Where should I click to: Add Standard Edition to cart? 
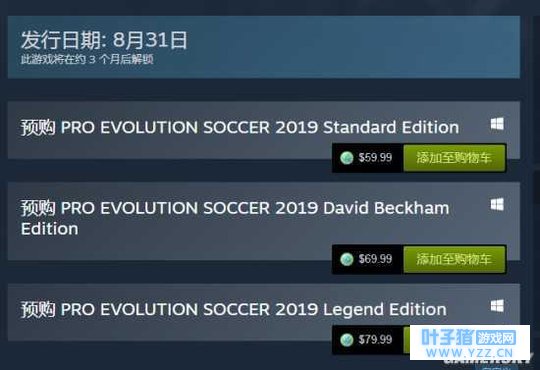[454, 158]
